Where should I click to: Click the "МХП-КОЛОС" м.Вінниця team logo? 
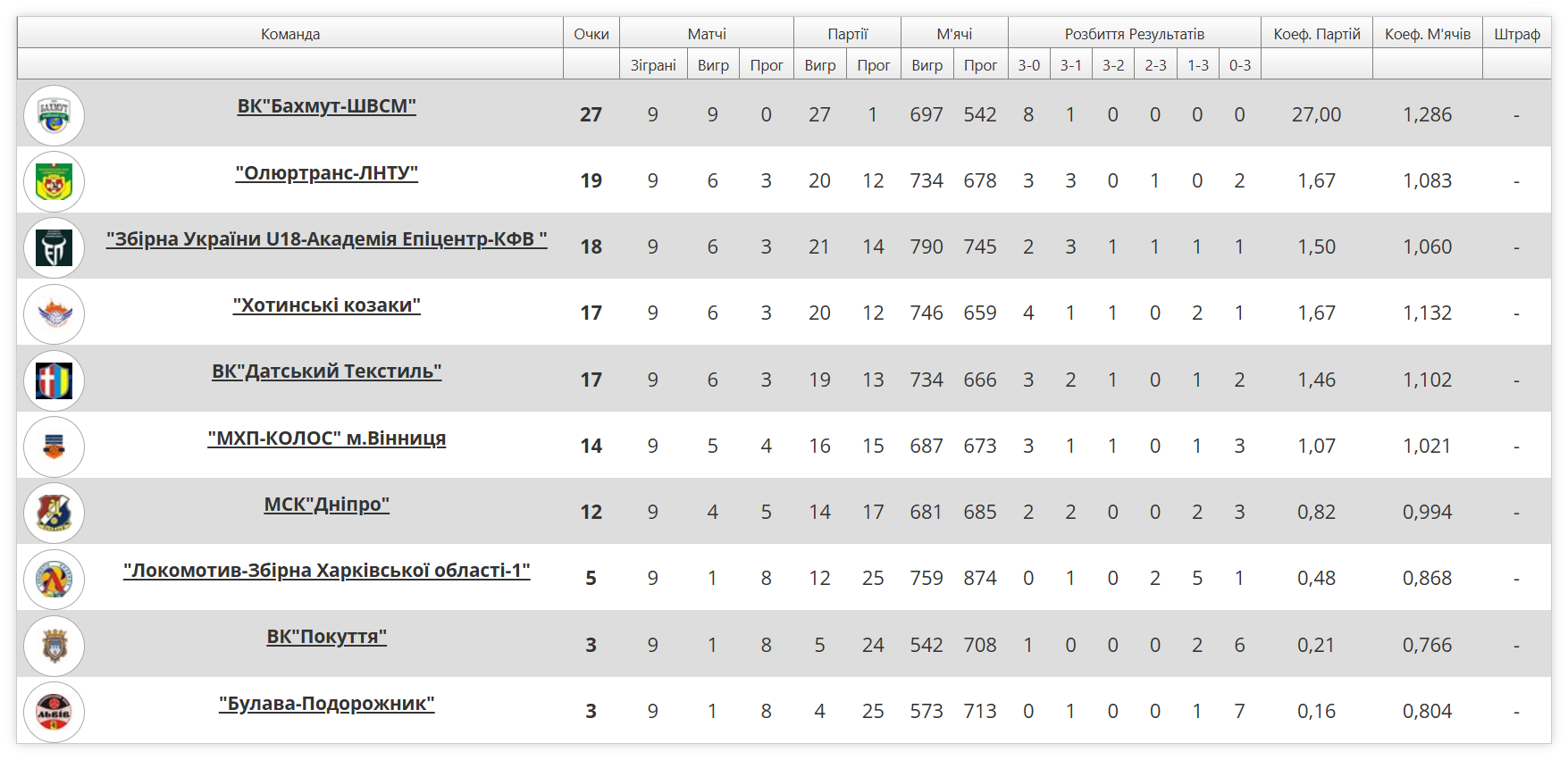(x=54, y=447)
